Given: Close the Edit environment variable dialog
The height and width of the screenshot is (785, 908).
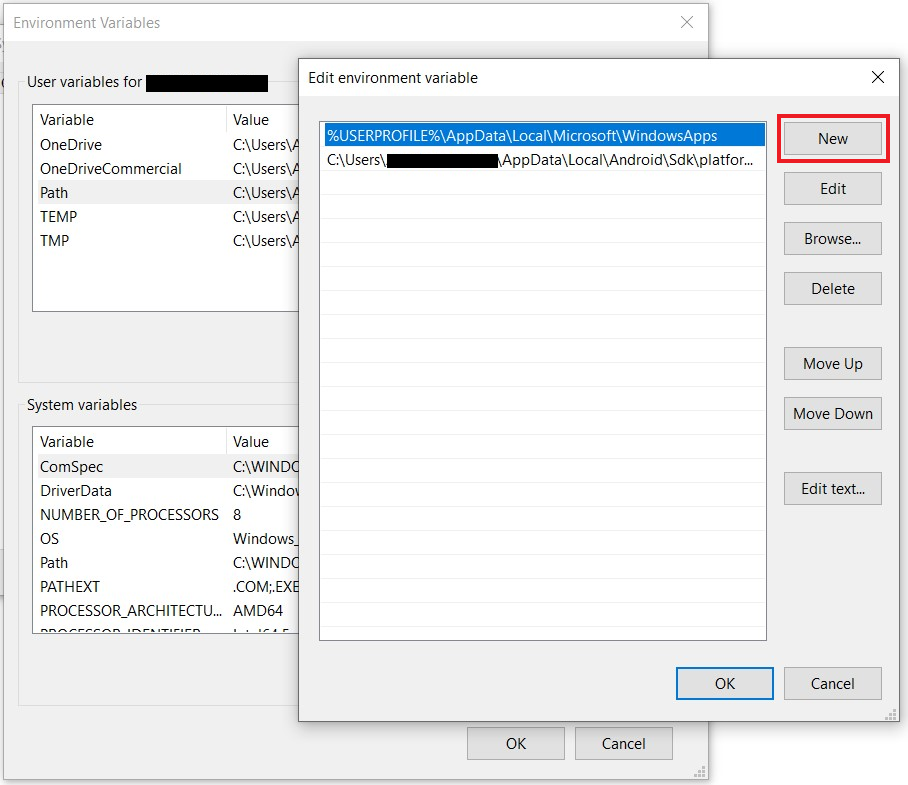Looking at the screenshot, I should [x=877, y=77].
